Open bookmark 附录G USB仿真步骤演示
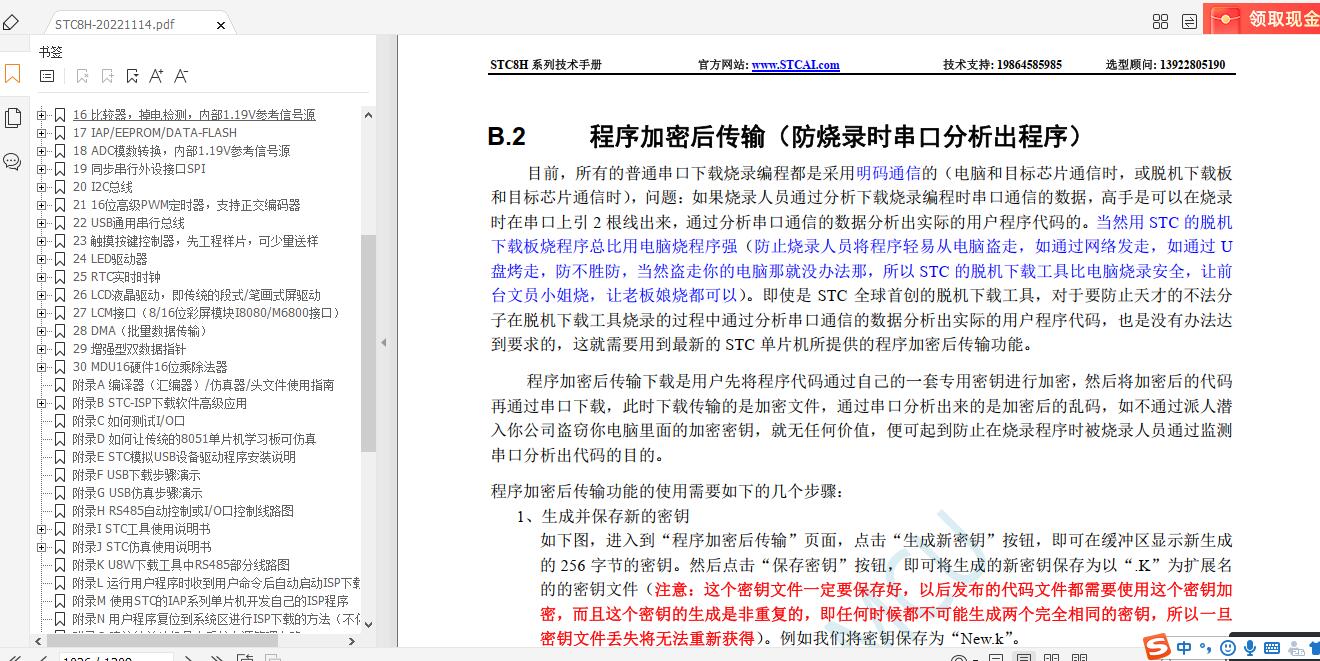 (x=137, y=493)
